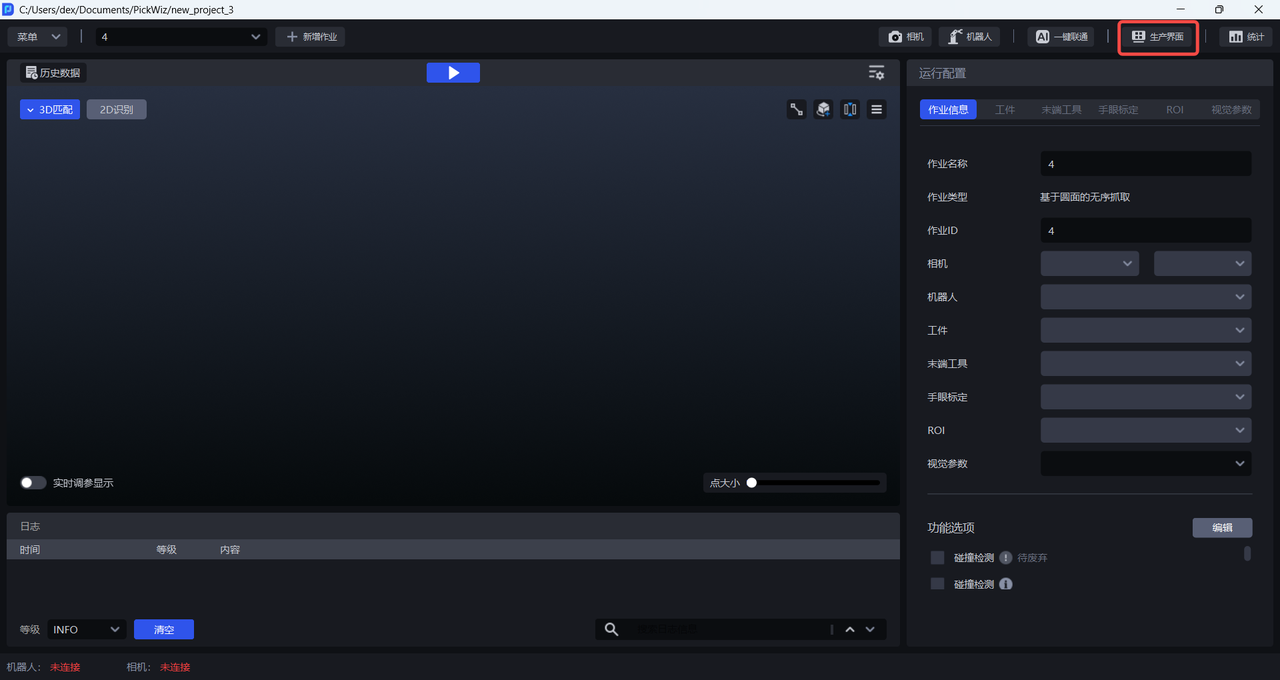
Task: Check the 碰撞检测 待废弃 checkbox
Action: (937, 558)
